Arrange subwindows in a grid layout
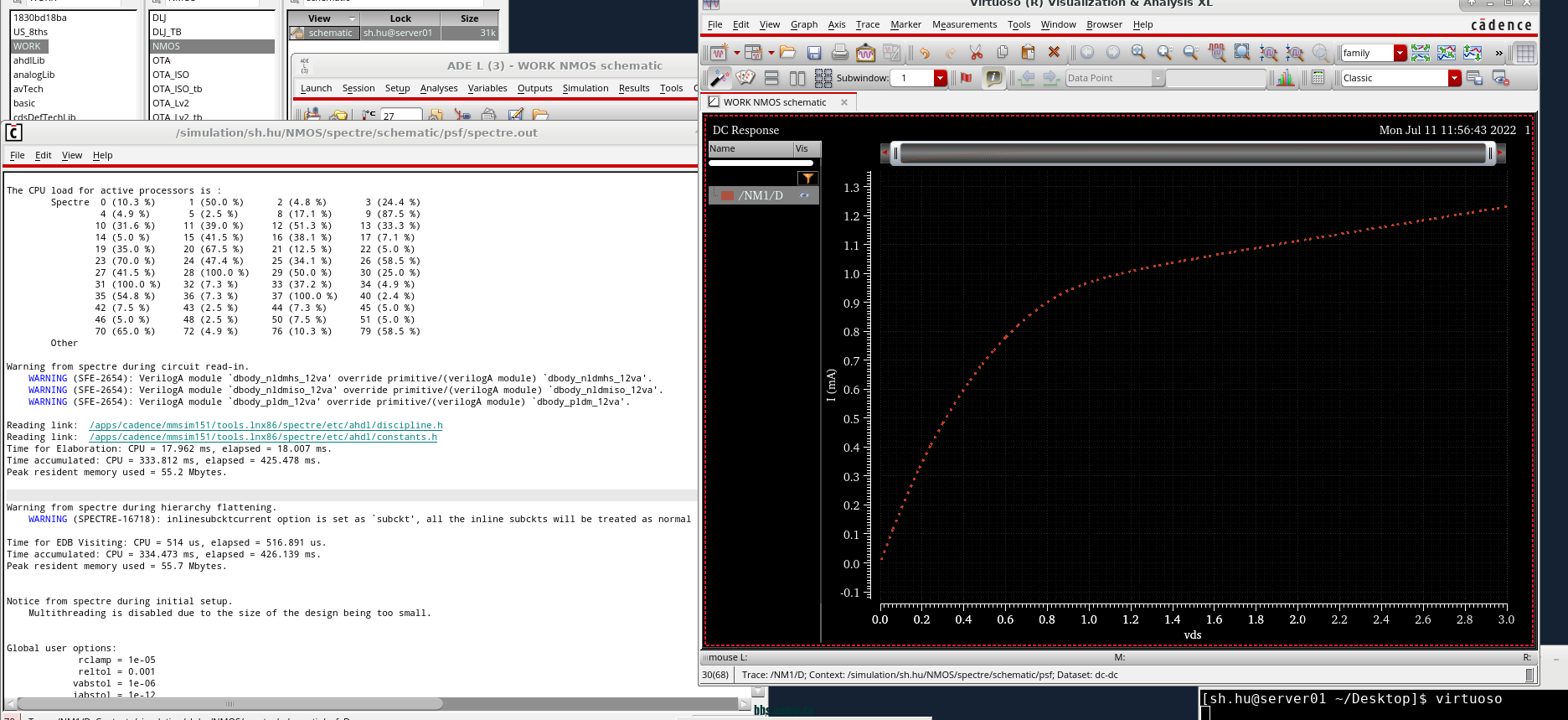This screenshot has width=1568, height=720. point(823,78)
